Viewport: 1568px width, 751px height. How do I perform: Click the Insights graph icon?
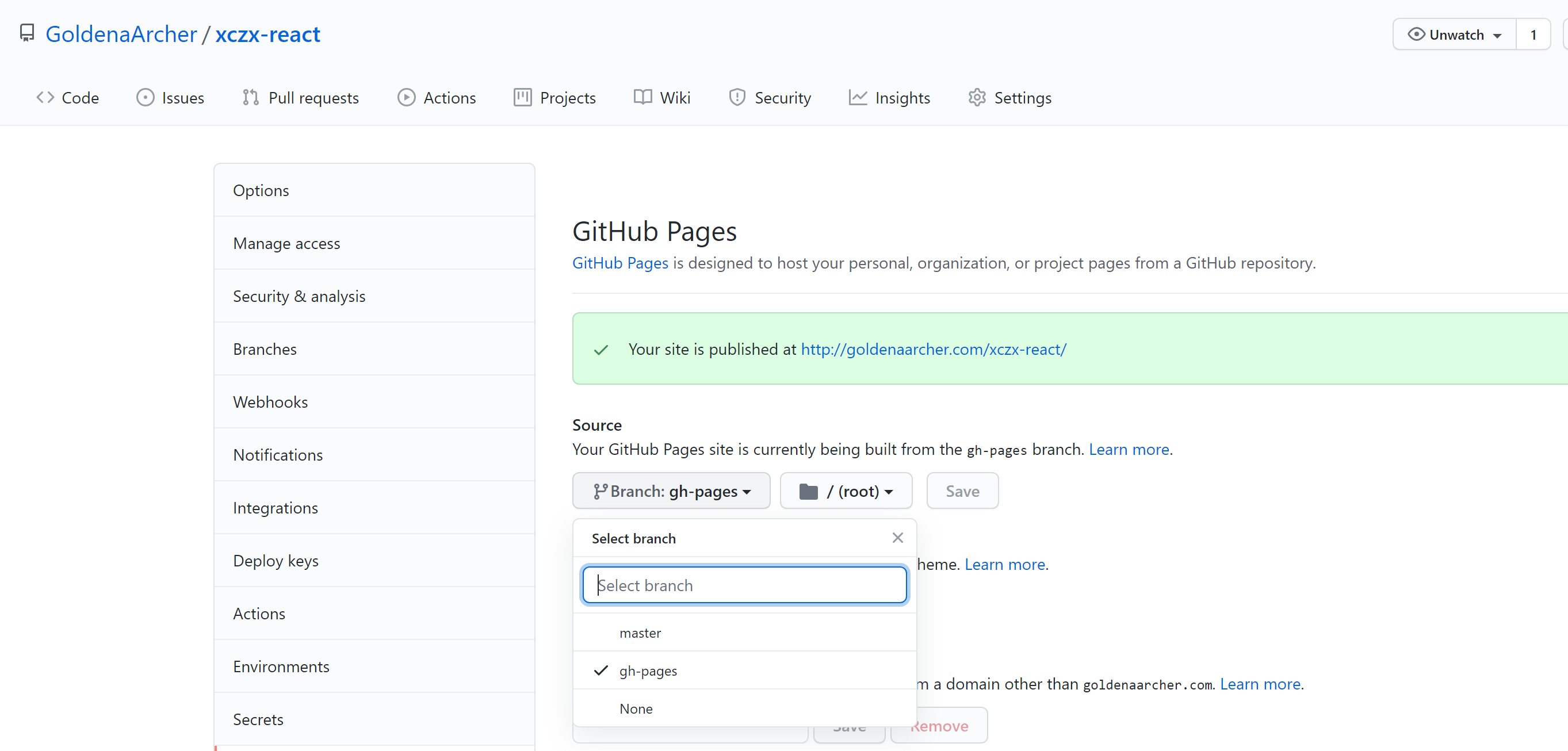point(858,97)
